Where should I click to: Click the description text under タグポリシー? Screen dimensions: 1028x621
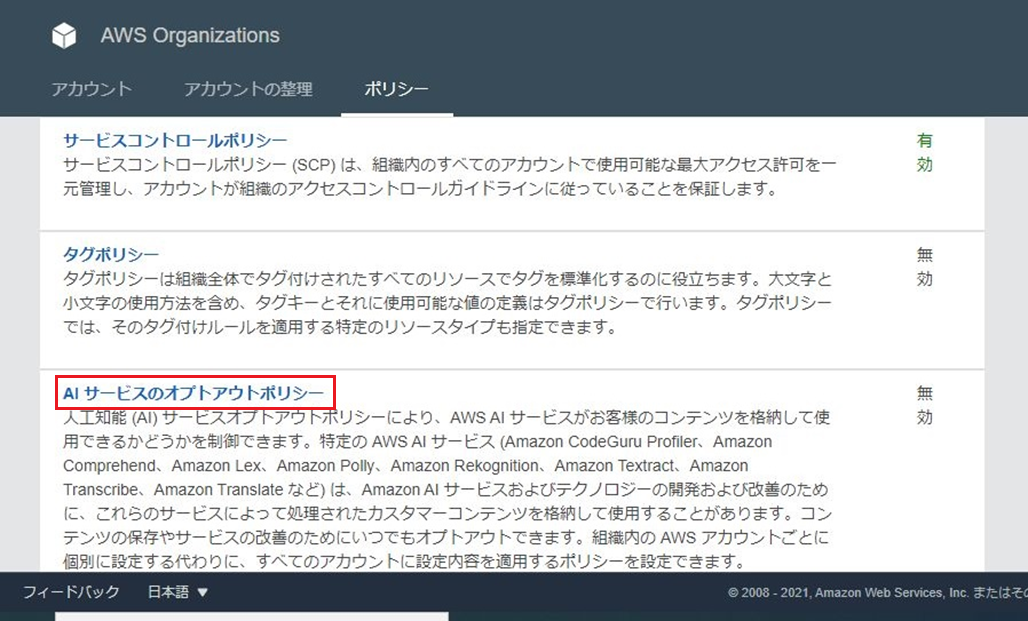(x=448, y=303)
